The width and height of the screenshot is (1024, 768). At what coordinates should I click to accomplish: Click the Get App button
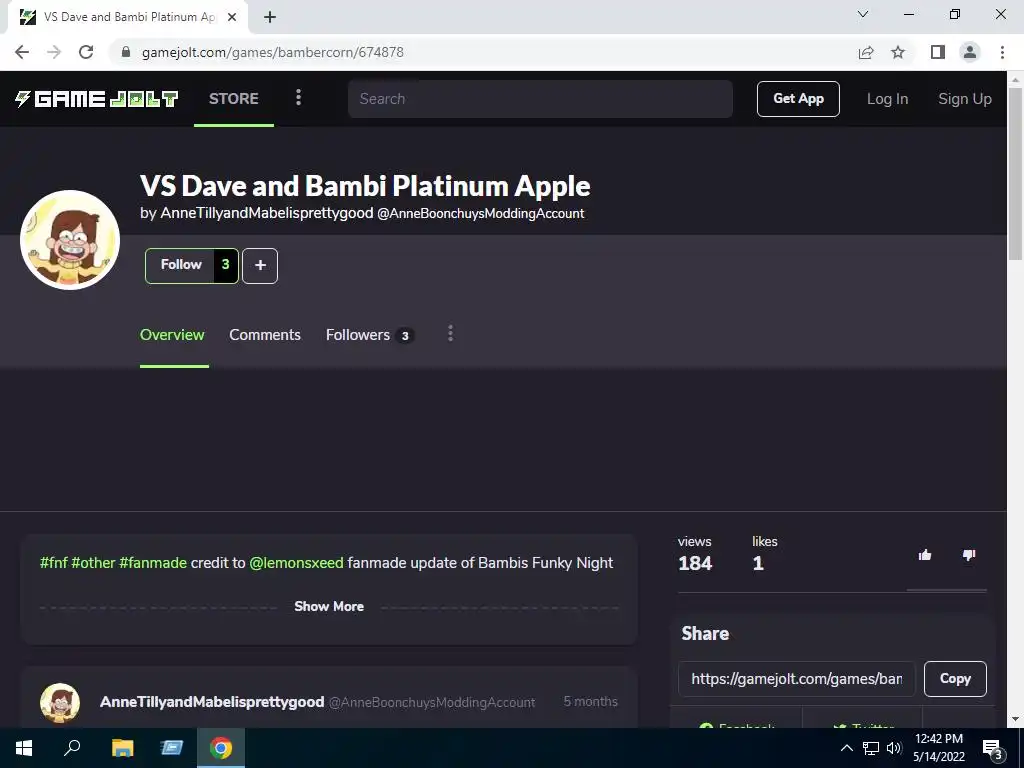point(798,99)
